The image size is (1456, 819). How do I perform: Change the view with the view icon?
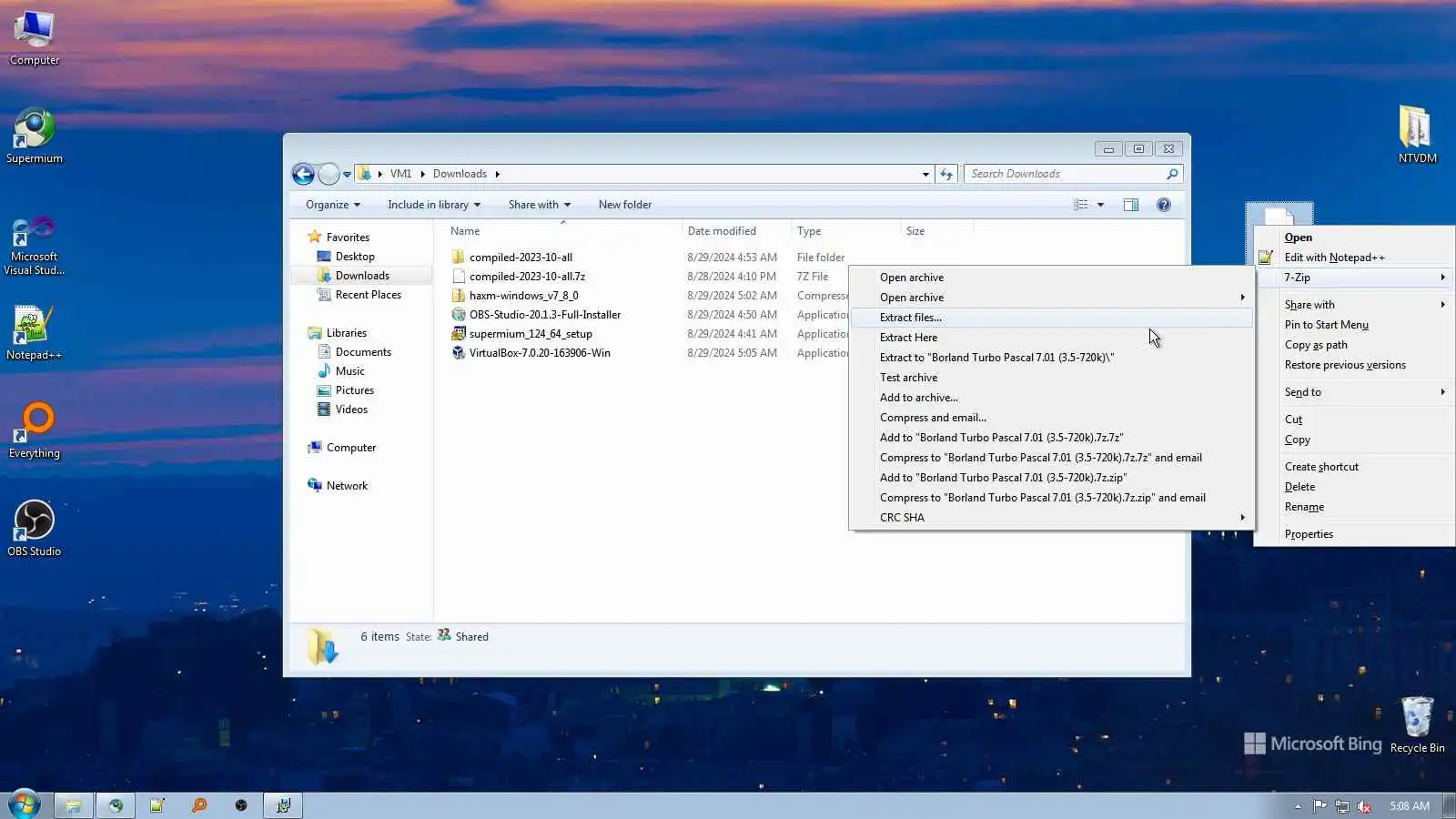coord(1081,205)
